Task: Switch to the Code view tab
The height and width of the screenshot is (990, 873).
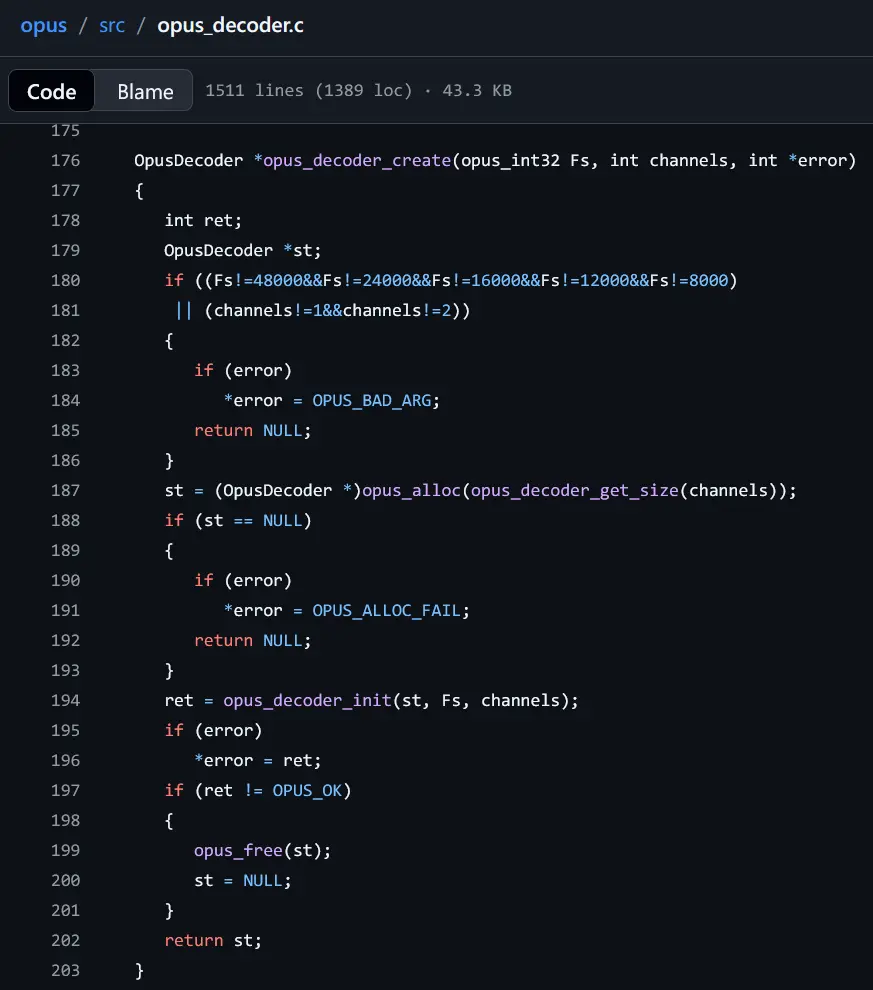Action: [52, 91]
